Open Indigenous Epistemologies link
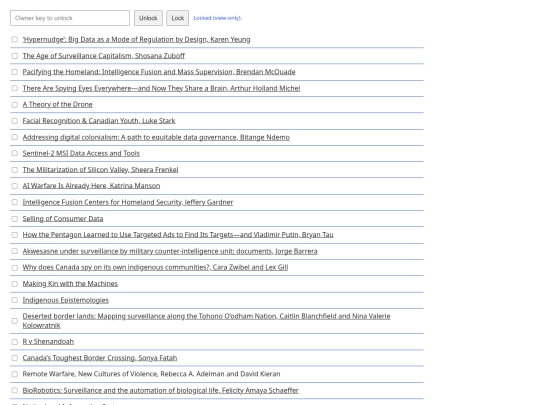The image size is (540, 405). [x=66, y=300]
